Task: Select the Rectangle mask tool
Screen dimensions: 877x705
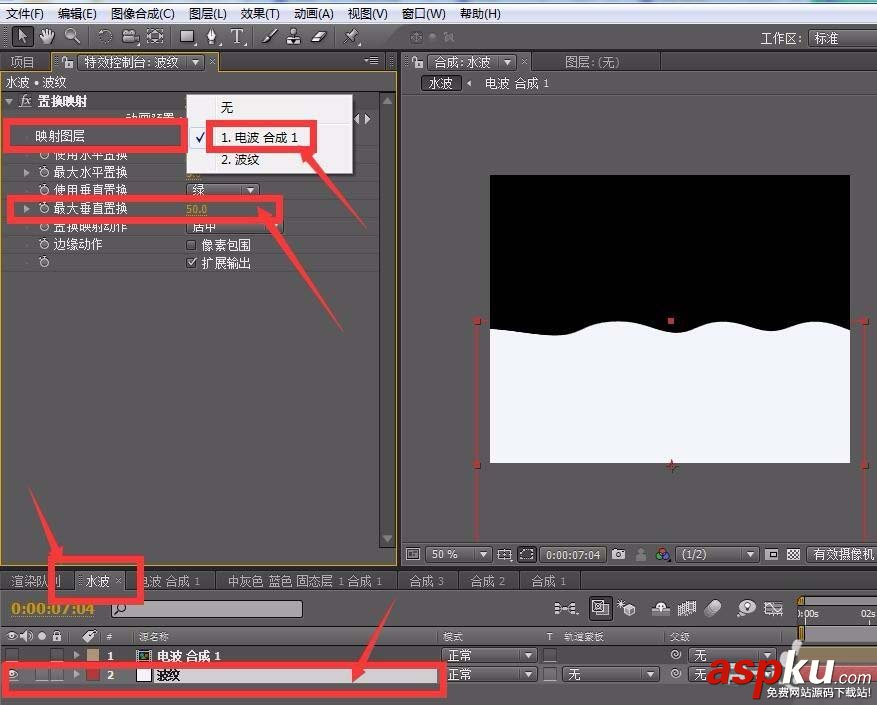Action: [187, 37]
